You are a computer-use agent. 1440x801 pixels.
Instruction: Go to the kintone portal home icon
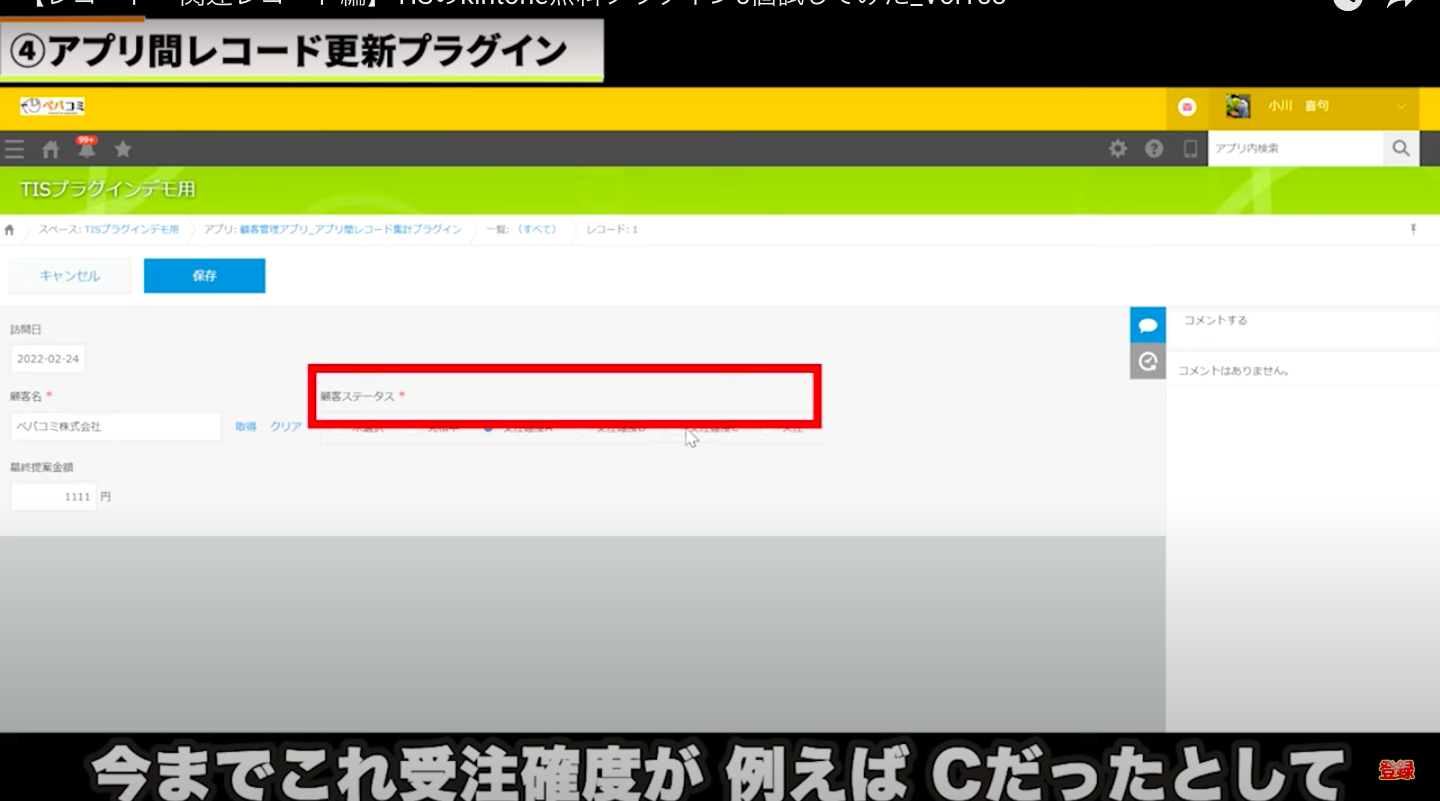point(50,149)
